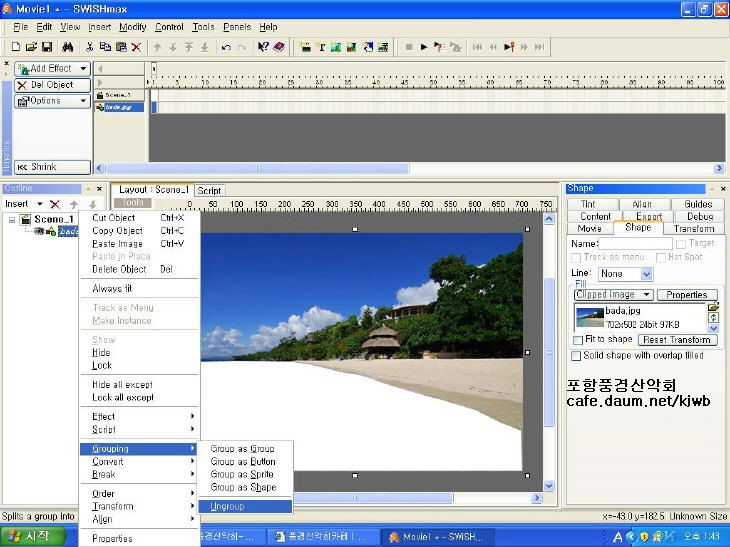This screenshot has width=730, height=547.
Task: Click the Undo arrow icon
Action: point(226,47)
